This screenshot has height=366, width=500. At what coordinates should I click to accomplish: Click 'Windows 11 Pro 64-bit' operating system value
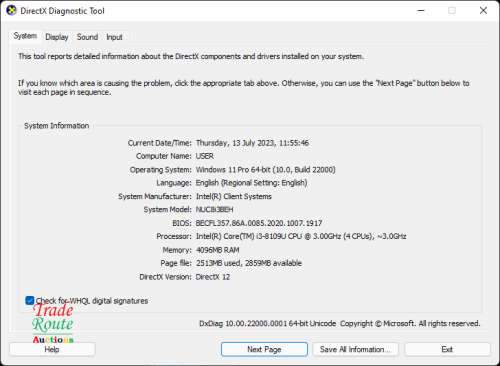[233, 170]
